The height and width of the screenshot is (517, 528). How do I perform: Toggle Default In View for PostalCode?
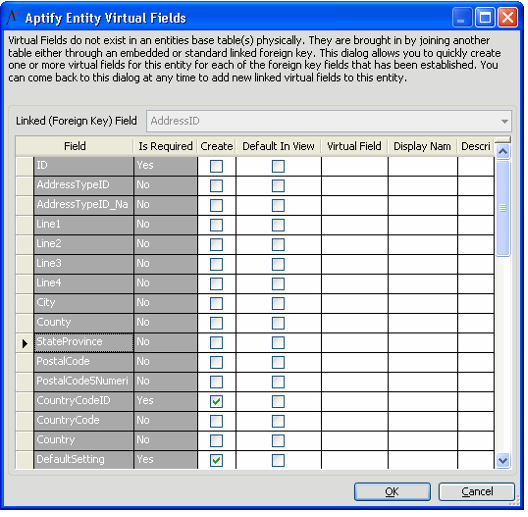(x=278, y=362)
